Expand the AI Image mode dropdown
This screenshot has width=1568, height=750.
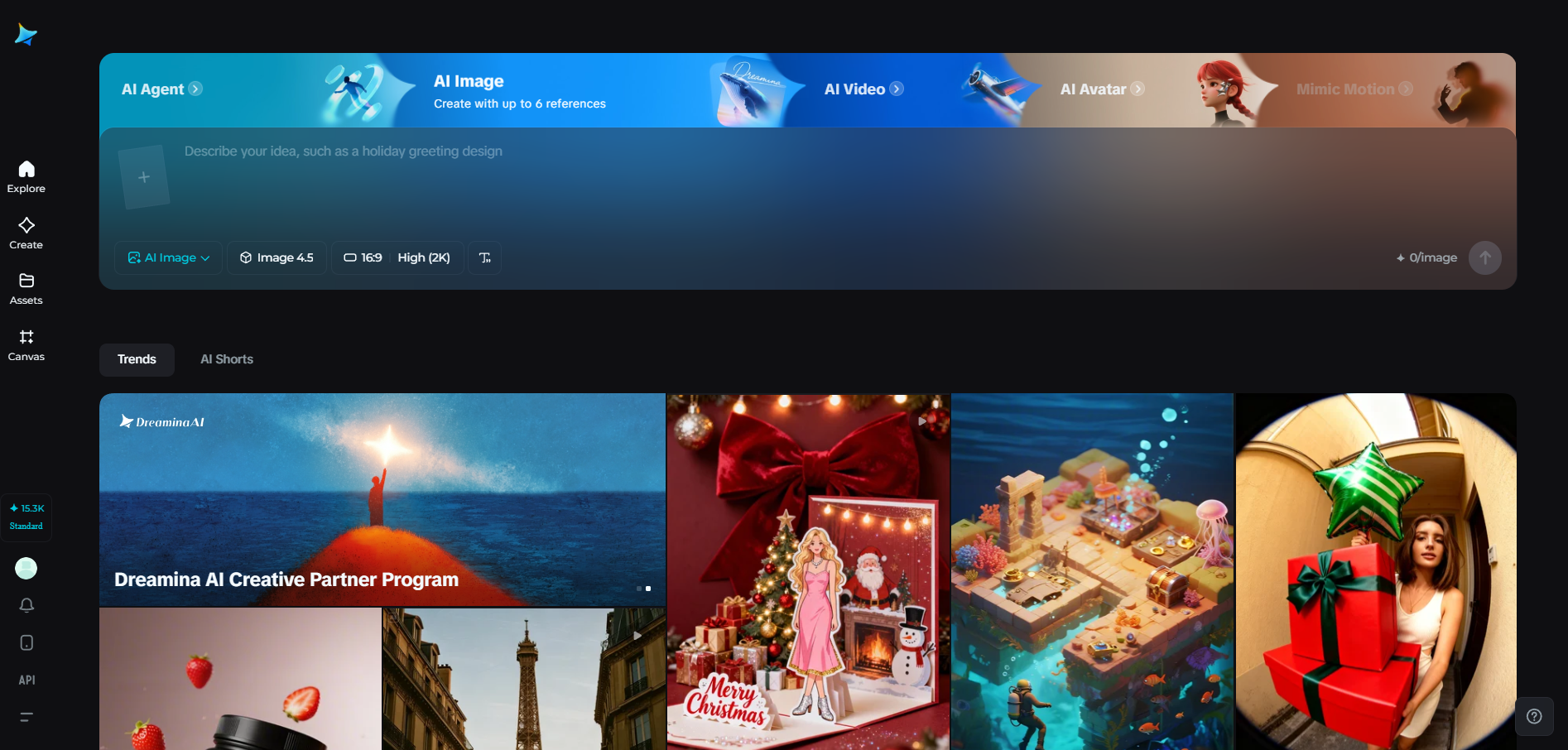point(168,257)
